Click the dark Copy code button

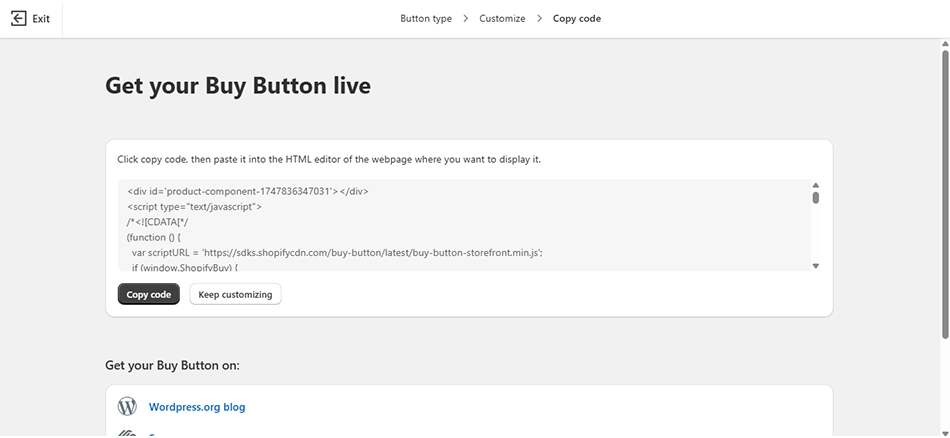(148, 294)
